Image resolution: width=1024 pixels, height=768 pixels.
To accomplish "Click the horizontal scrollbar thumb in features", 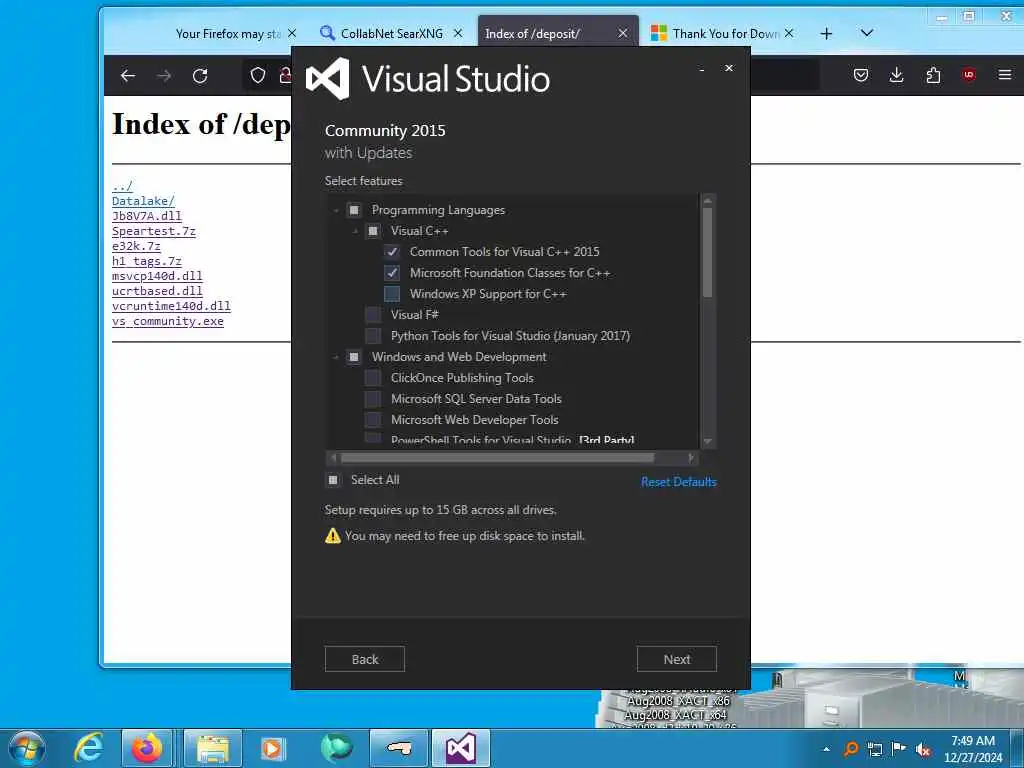I will (x=497, y=458).
